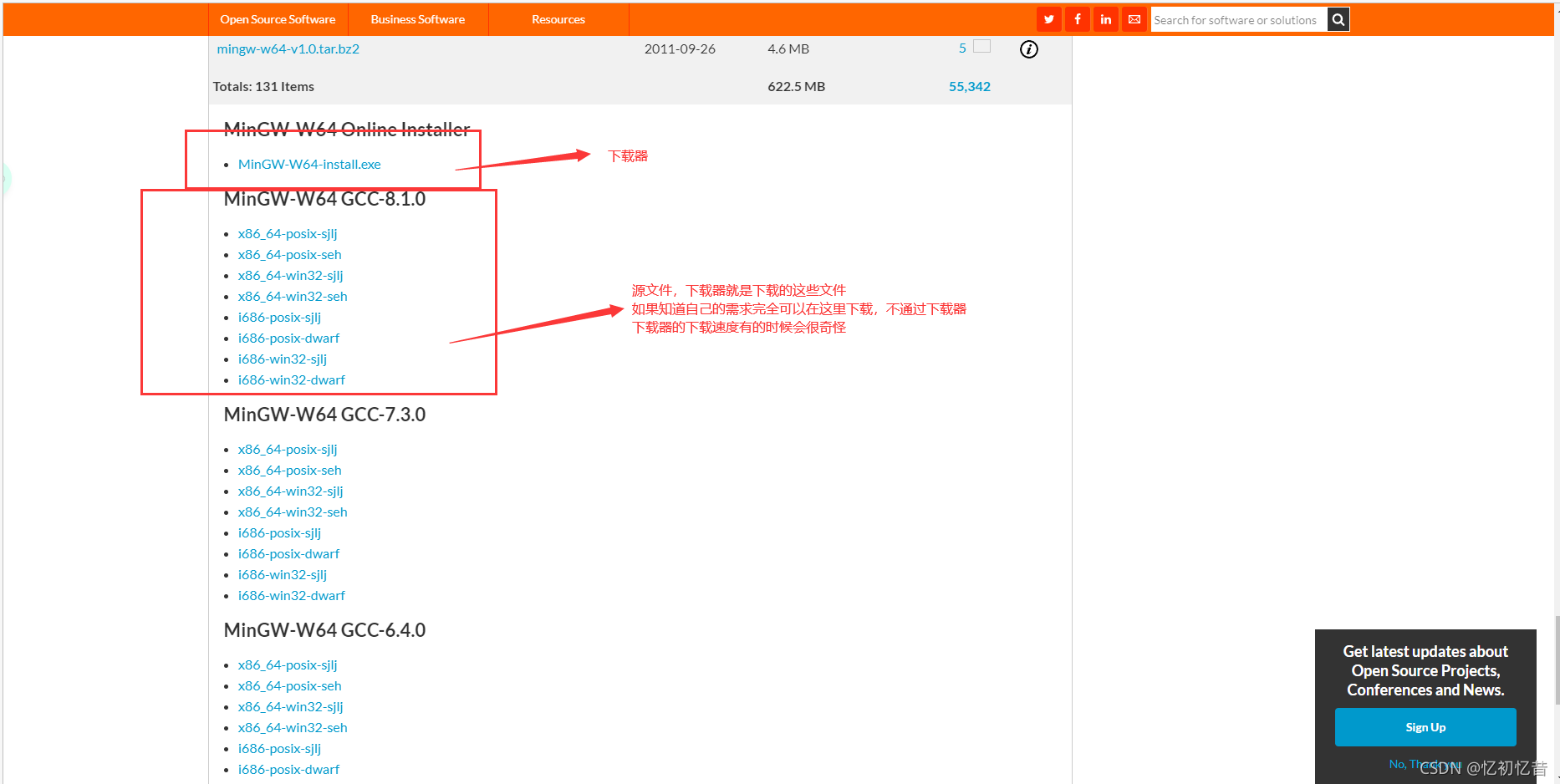
Task: Open the Twitter share icon
Action: [1048, 19]
